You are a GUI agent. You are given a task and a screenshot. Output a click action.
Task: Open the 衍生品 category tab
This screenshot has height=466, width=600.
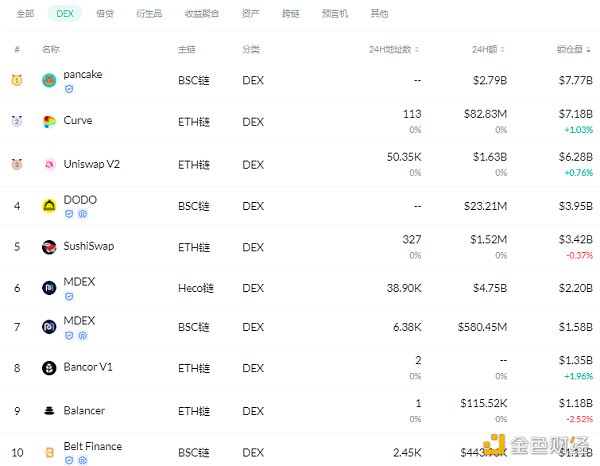pos(148,14)
